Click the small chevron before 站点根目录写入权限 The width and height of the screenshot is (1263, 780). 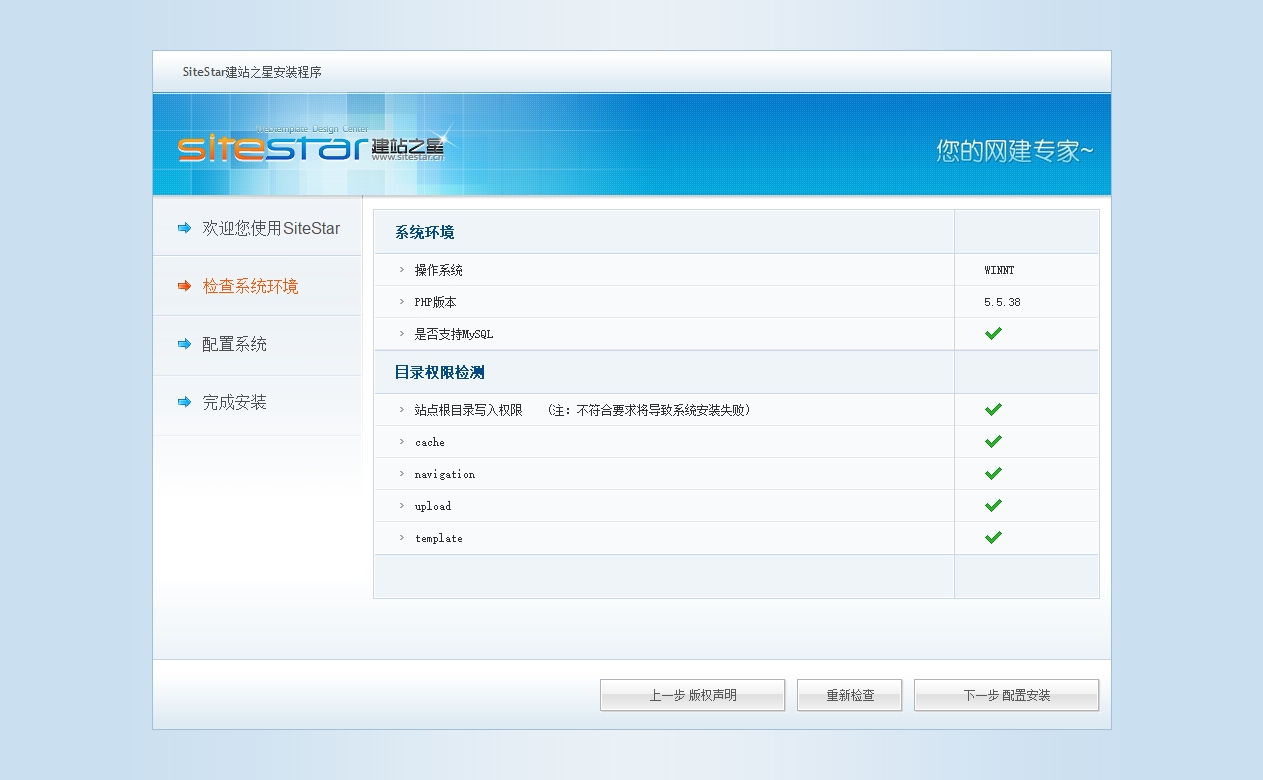coord(402,410)
